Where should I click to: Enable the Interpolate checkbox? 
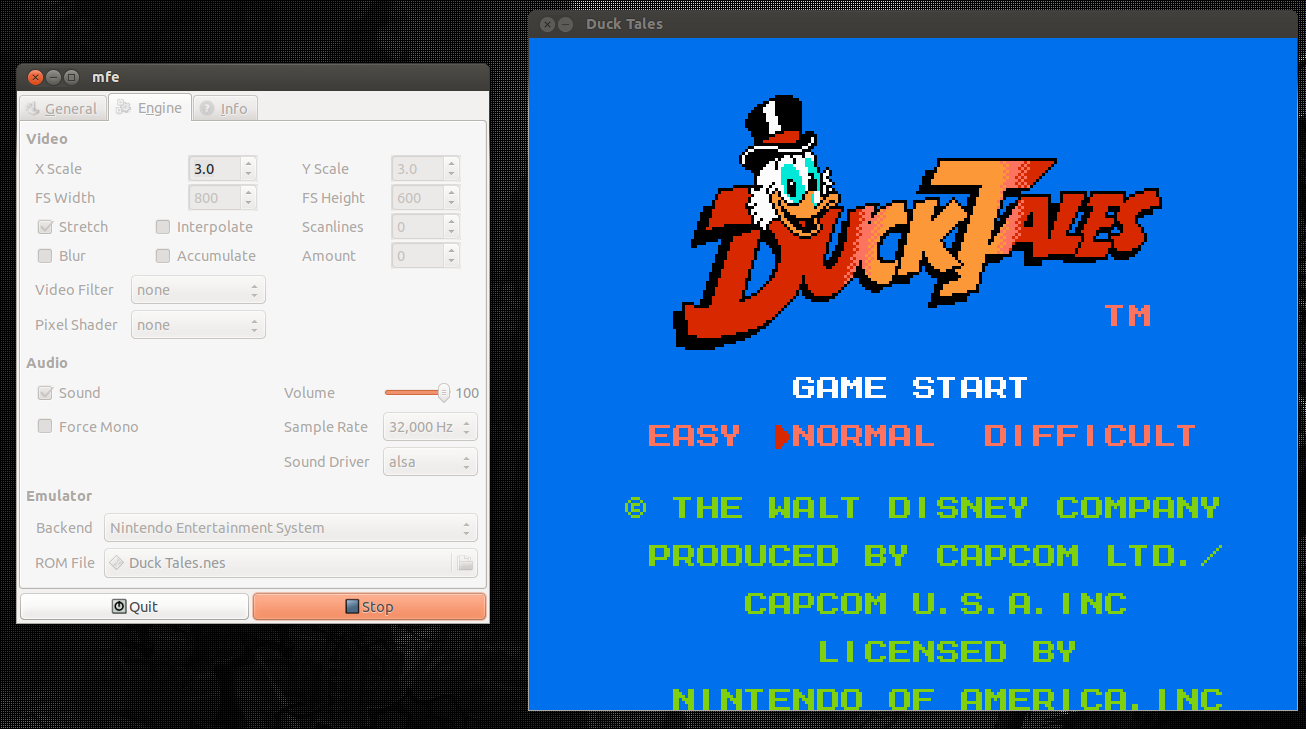(163, 227)
